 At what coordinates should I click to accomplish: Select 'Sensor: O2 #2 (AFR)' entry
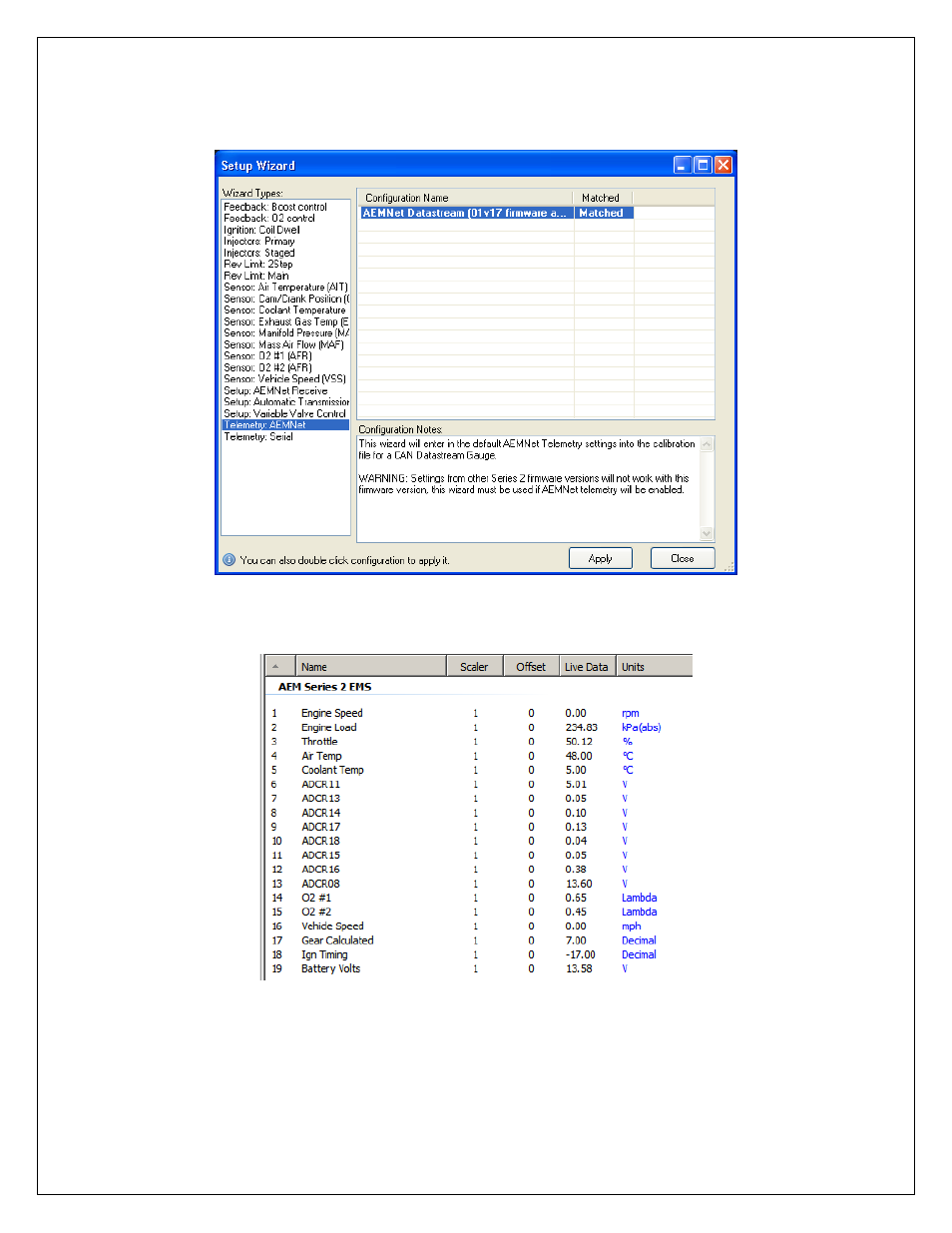point(267,367)
